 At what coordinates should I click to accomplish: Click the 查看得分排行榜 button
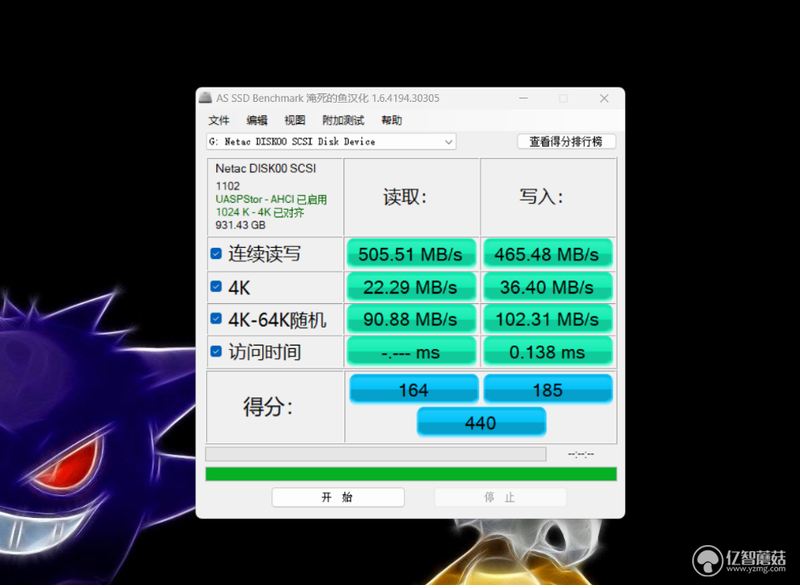click(x=566, y=141)
